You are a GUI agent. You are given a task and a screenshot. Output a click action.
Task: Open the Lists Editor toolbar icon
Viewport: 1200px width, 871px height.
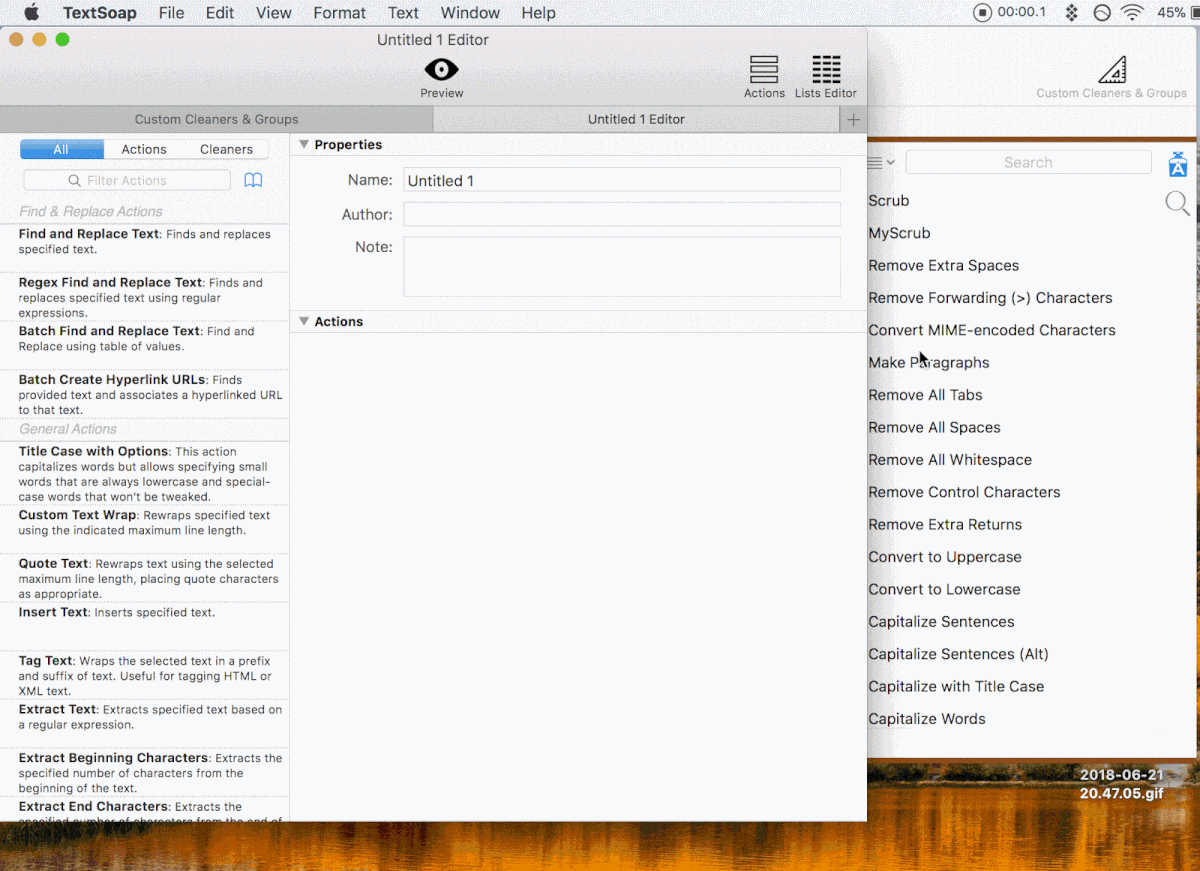(x=826, y=69)
